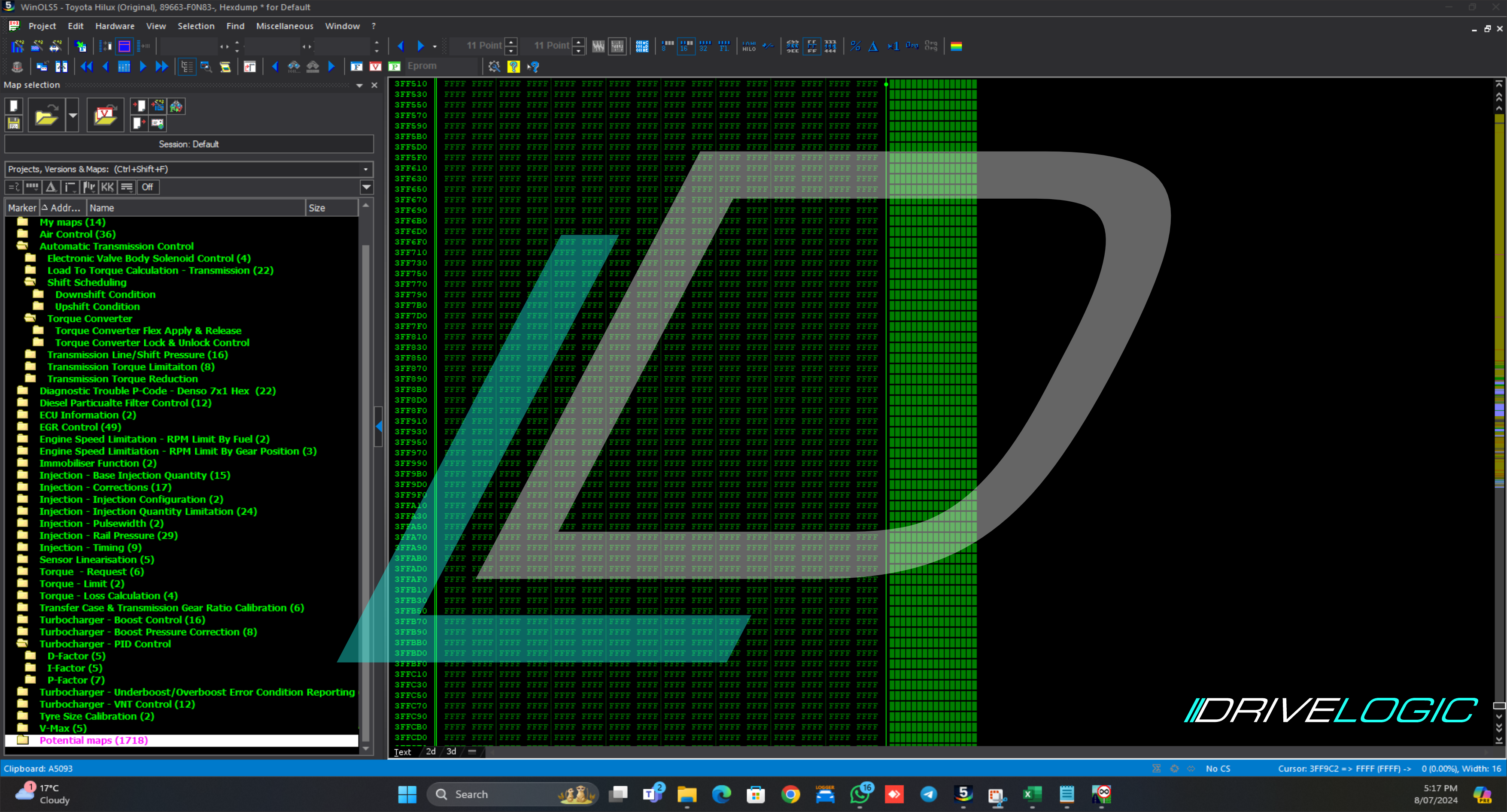1507x812 pixels.
Task: Click the top hat icon in toolbar
Action: [17, 67]
